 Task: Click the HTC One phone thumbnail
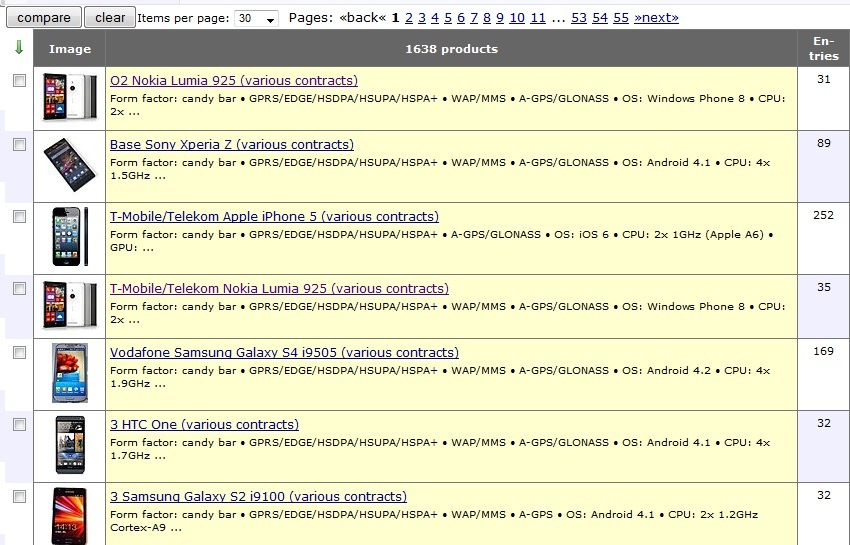point(70,445)
